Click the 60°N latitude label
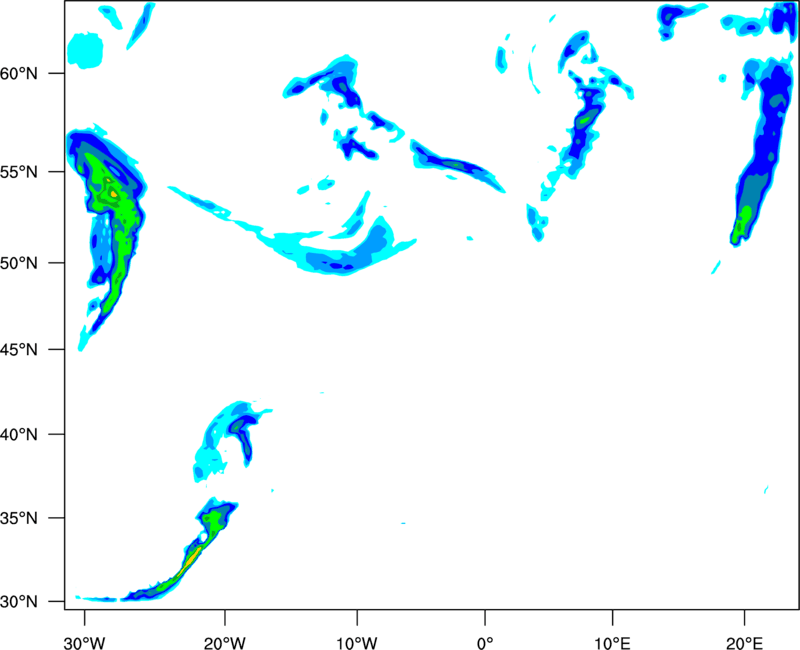 tap(19, 73)
